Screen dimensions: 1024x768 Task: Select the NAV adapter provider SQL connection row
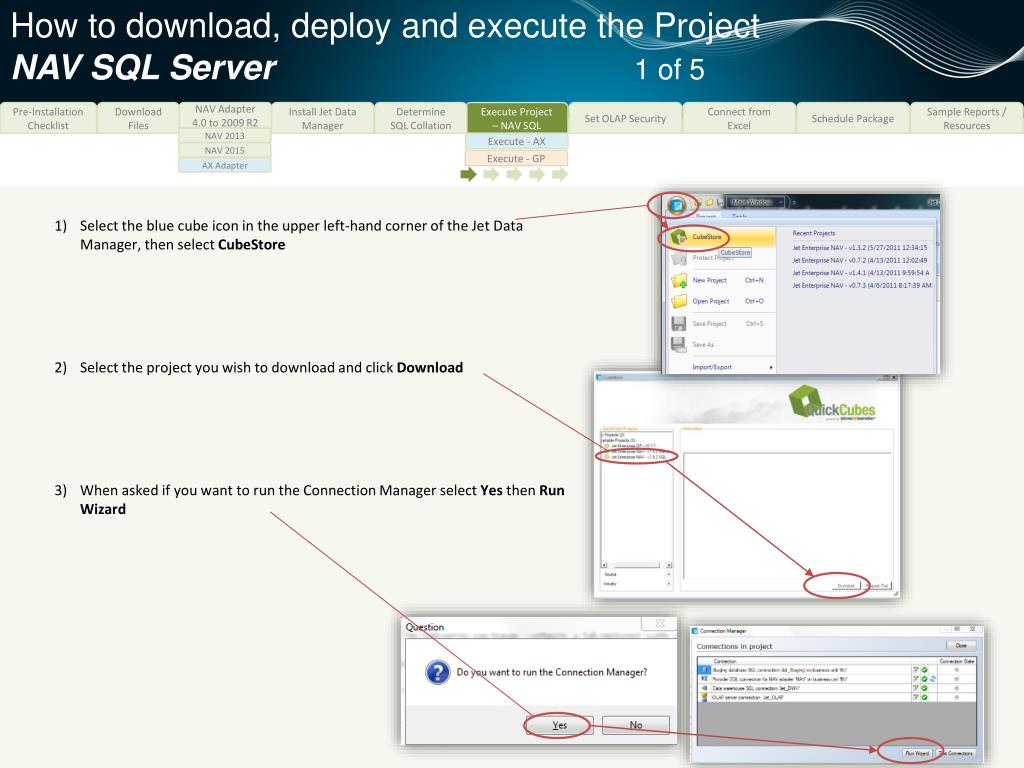[837, 679]
